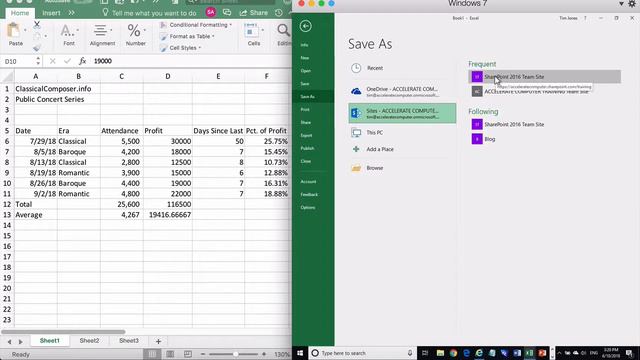This screenshot has height=360, width=640.
Task: Choose Account in the backstage menu
Action: 308,181
